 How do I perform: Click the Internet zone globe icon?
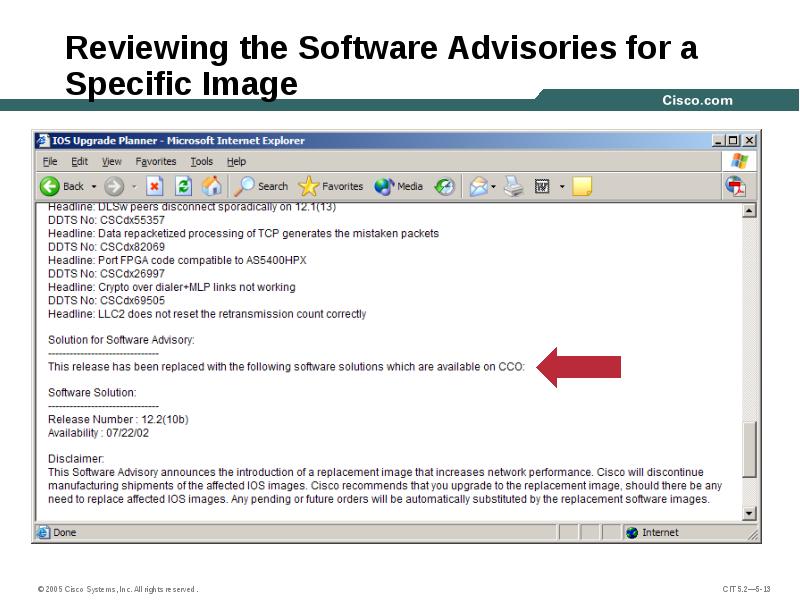coord(632,533)
